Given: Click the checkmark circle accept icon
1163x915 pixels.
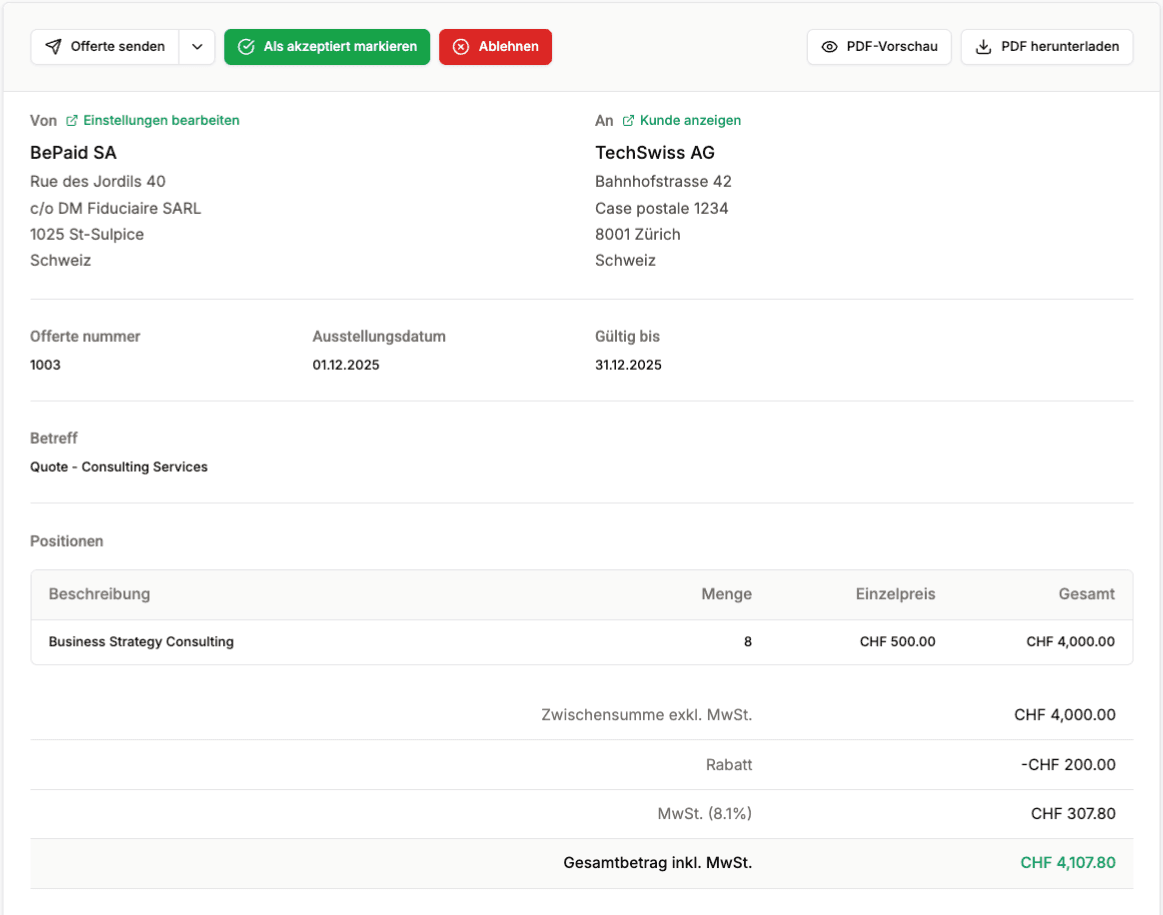Looking at the screenshot, I should point(246,47).
